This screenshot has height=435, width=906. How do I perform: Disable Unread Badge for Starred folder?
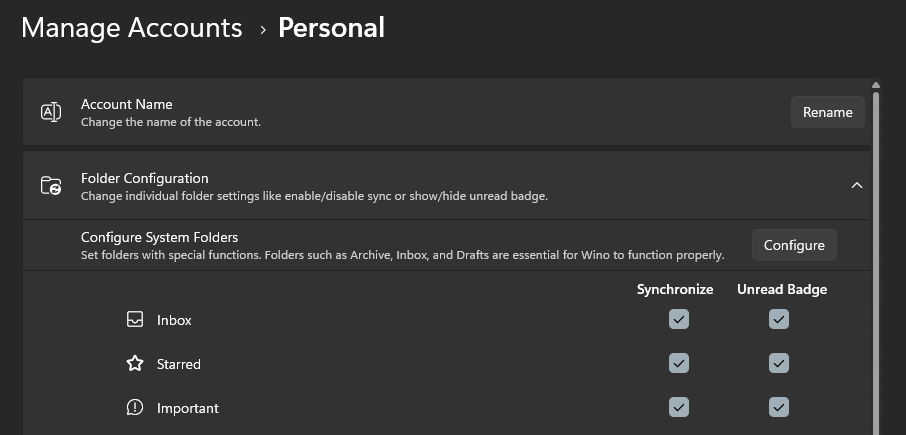[x=778, y=363]
